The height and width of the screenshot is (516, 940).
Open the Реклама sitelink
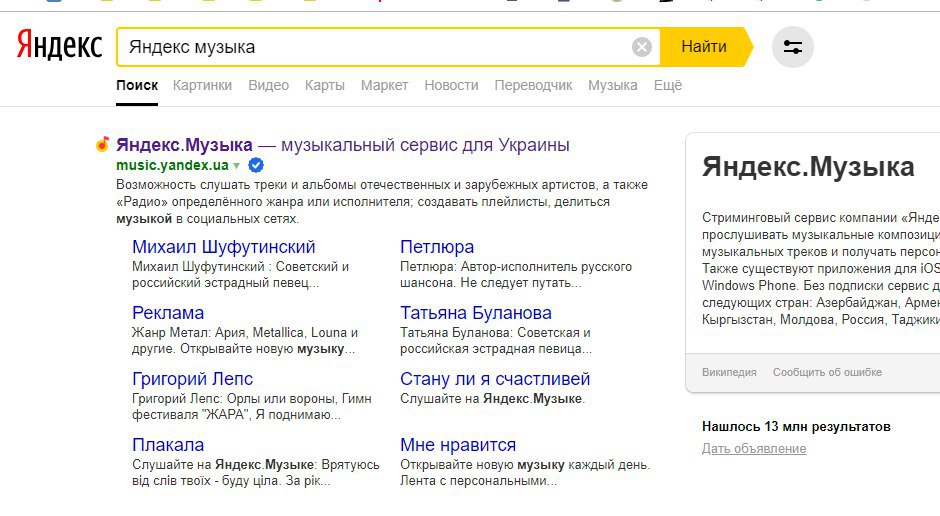[168, 313]
